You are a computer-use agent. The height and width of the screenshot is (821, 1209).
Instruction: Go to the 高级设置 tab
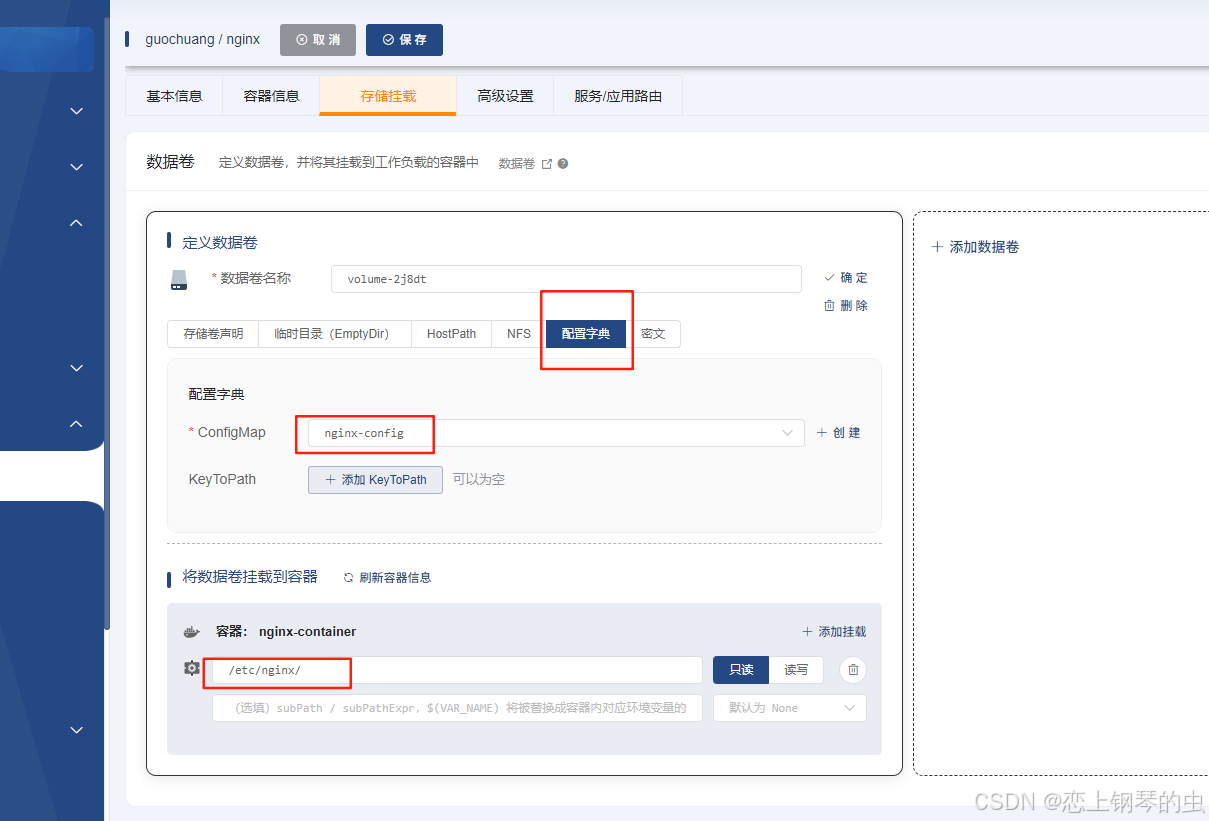[x=505, y=96]
